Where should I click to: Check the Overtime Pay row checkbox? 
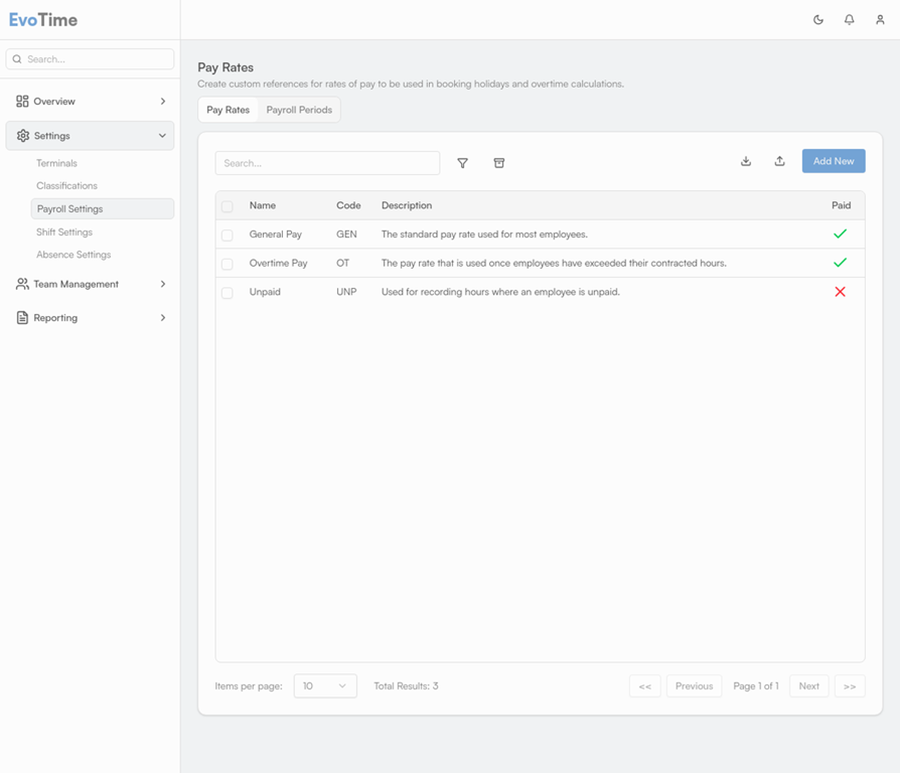227,264
